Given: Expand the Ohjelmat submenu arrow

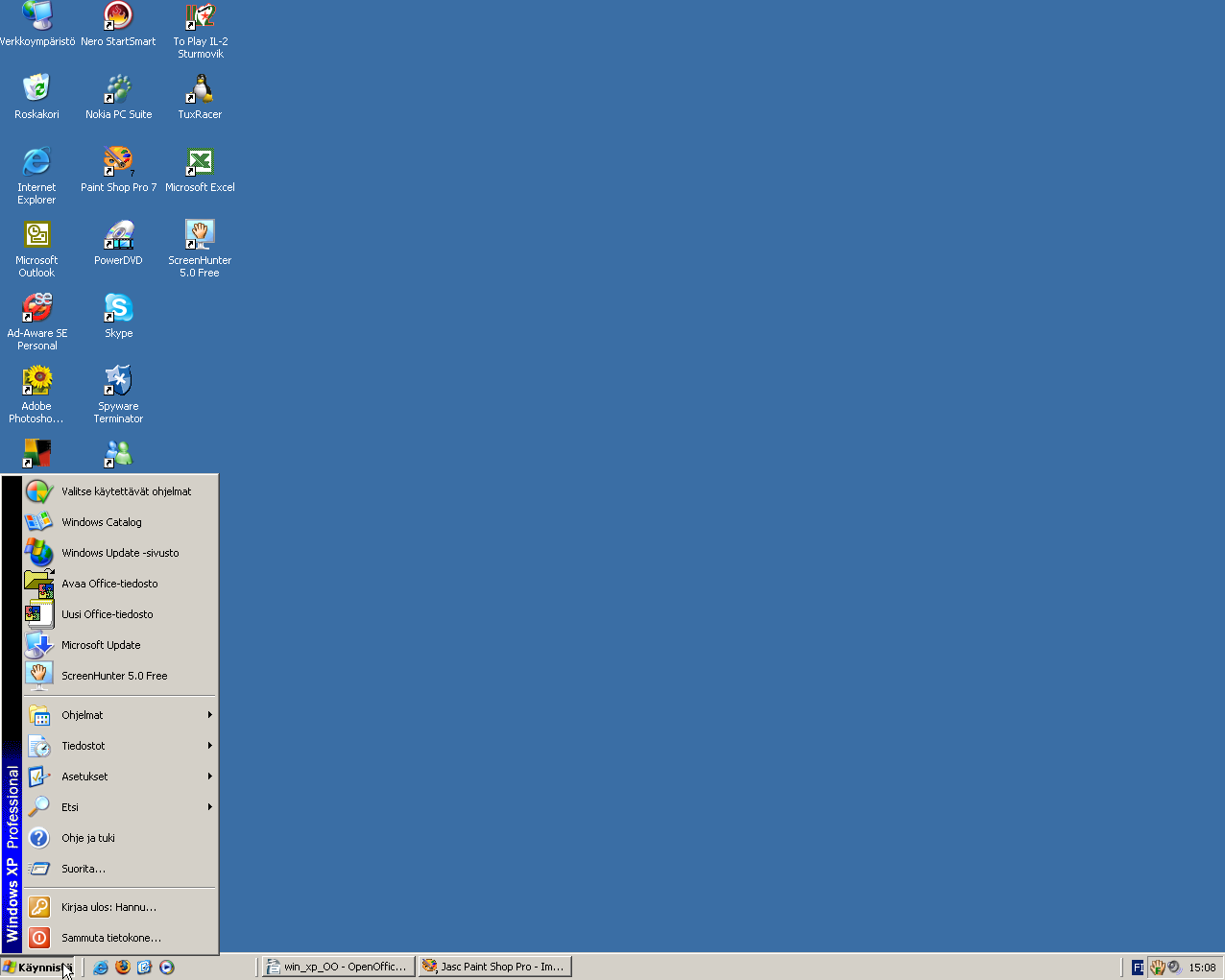Looking at the screenshot, I should click(x=209, y=715).
